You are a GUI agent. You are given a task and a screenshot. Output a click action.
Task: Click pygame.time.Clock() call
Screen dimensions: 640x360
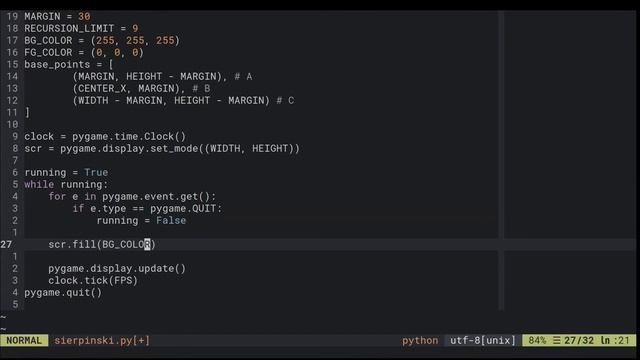129,136
